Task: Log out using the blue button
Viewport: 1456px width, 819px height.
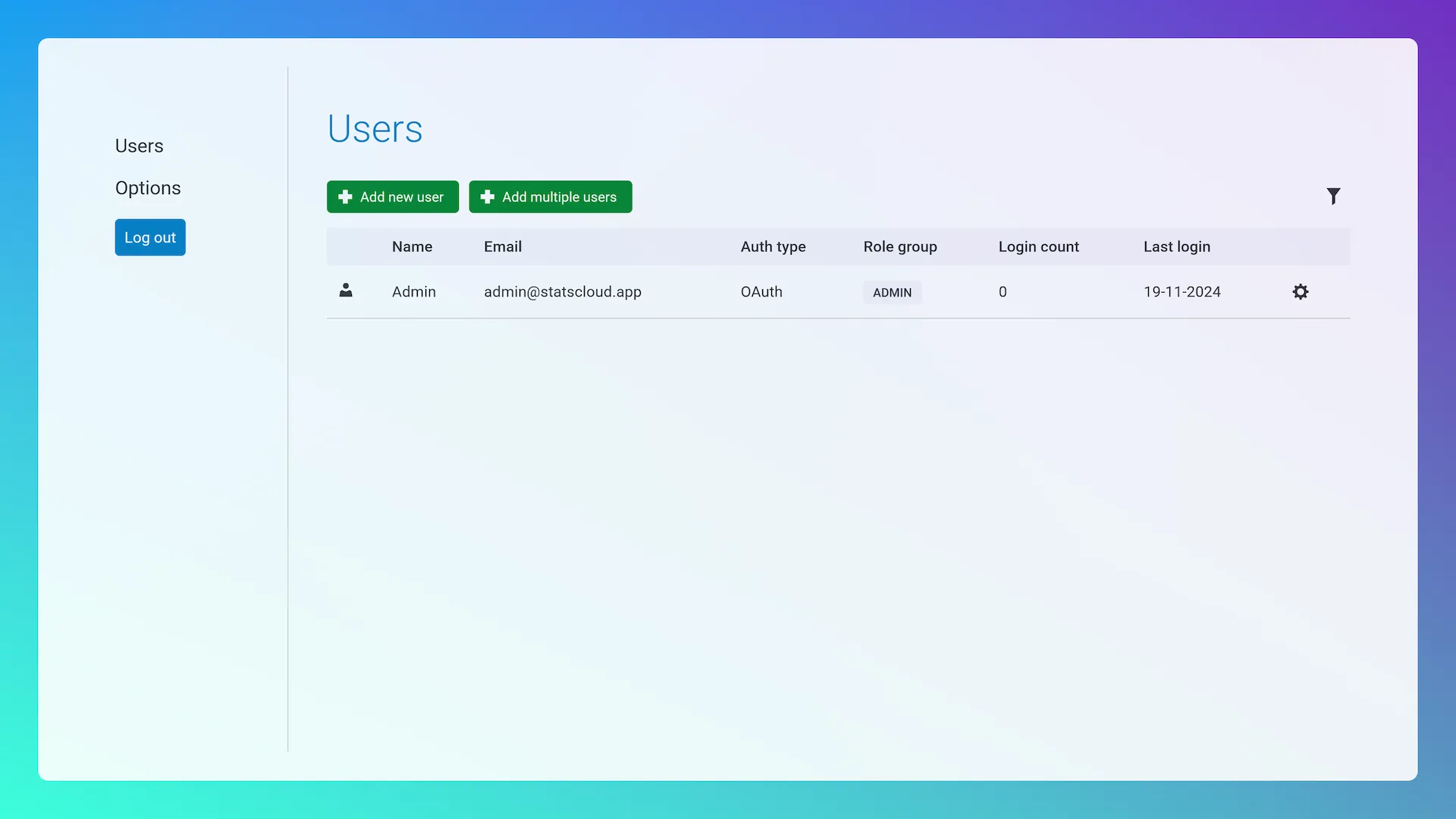Action: (150, 237)
